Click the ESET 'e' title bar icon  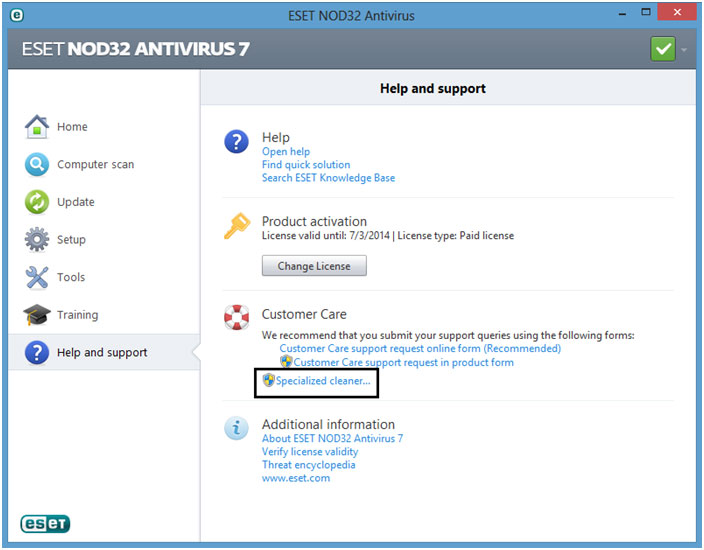point(17,15)
